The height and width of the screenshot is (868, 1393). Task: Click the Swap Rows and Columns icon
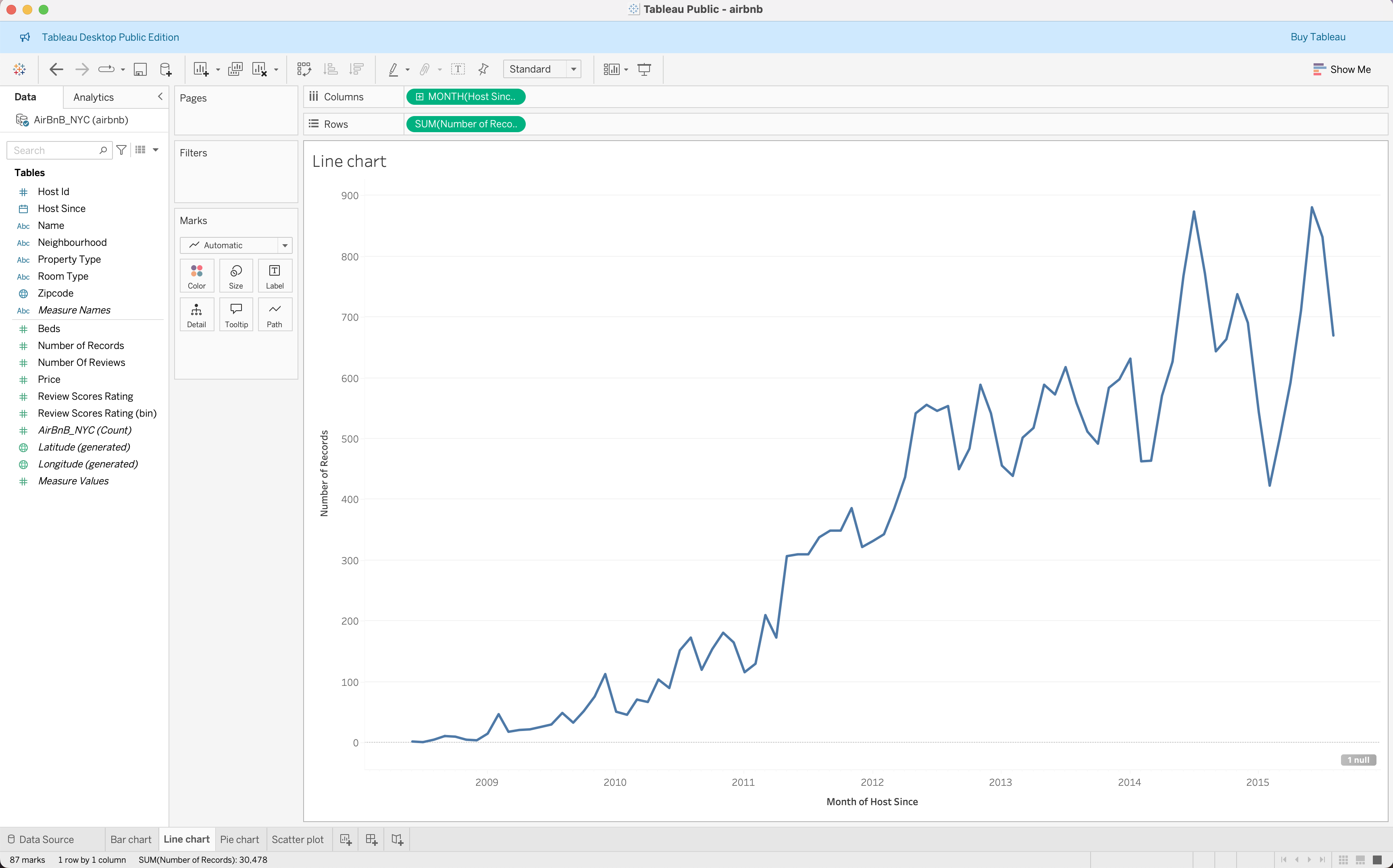[304, 69]
